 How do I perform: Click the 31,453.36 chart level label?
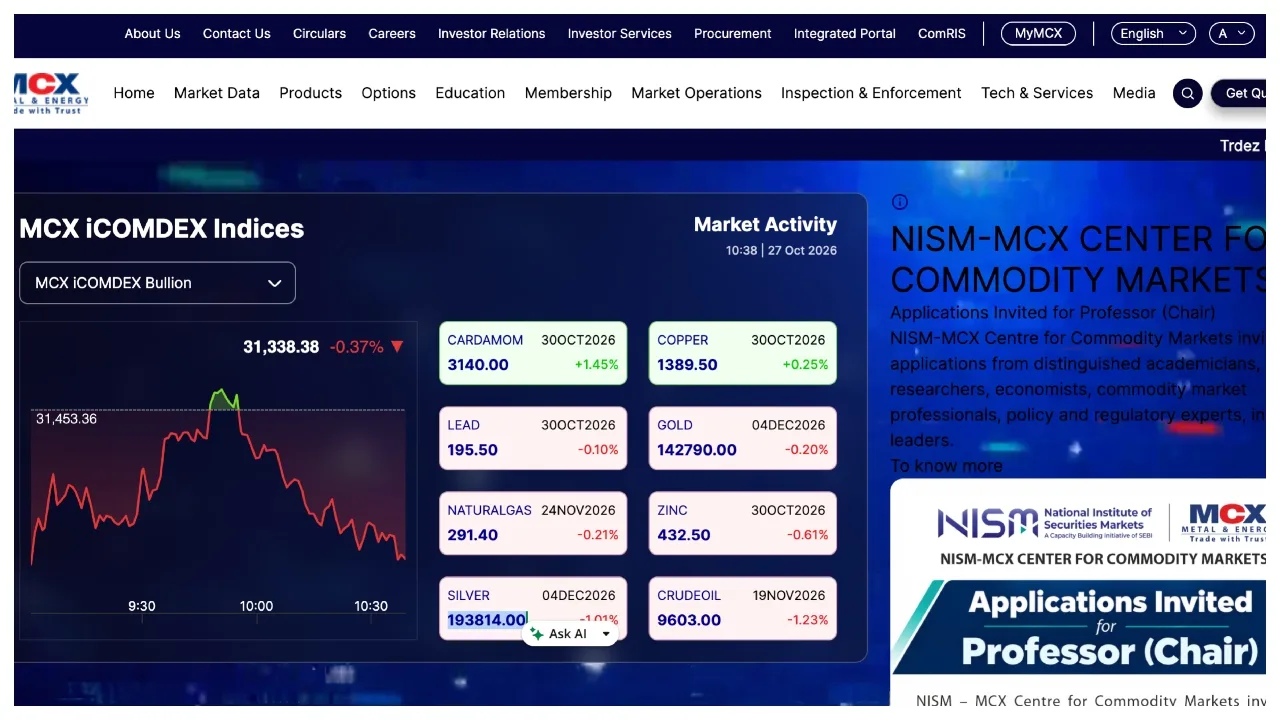point(66,419)
